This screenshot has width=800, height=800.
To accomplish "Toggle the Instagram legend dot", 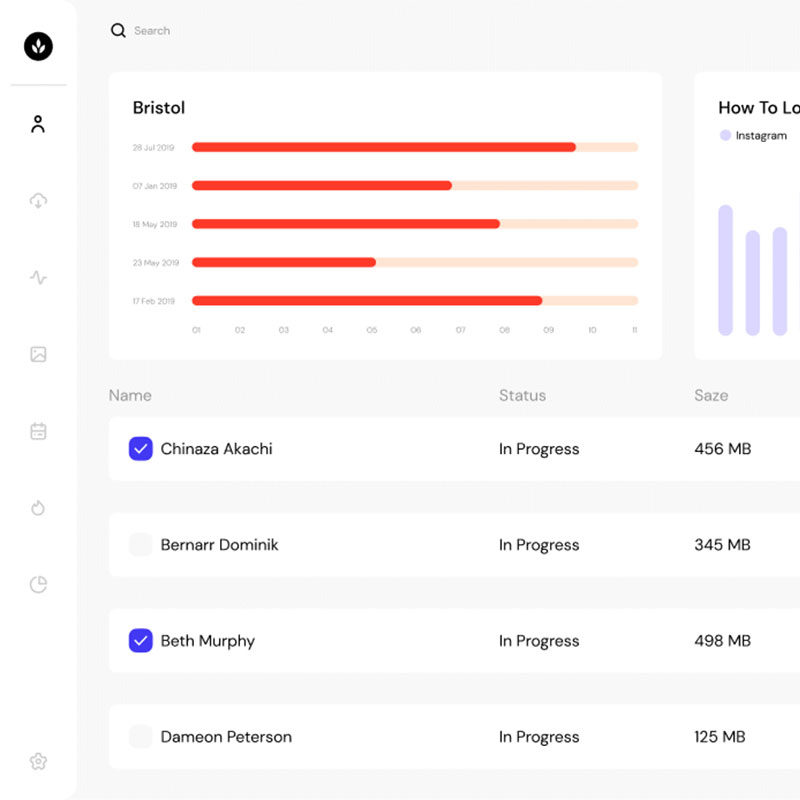I will (725, 136).
